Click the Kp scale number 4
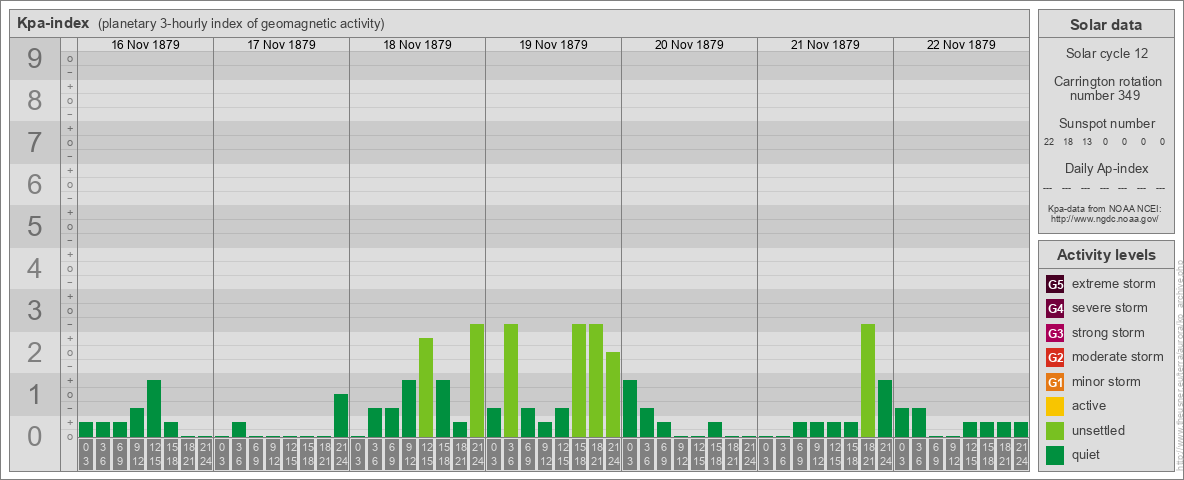 (x=35, y=269)
